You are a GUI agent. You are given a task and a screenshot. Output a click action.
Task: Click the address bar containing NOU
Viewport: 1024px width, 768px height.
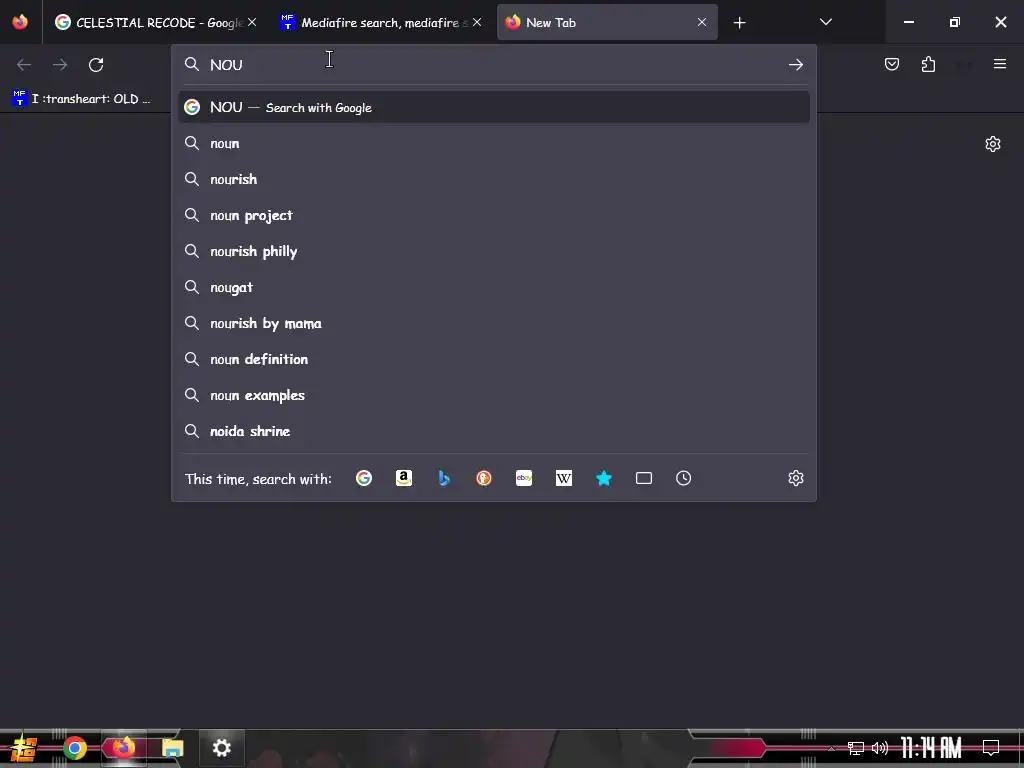click(x=496, y=65)
